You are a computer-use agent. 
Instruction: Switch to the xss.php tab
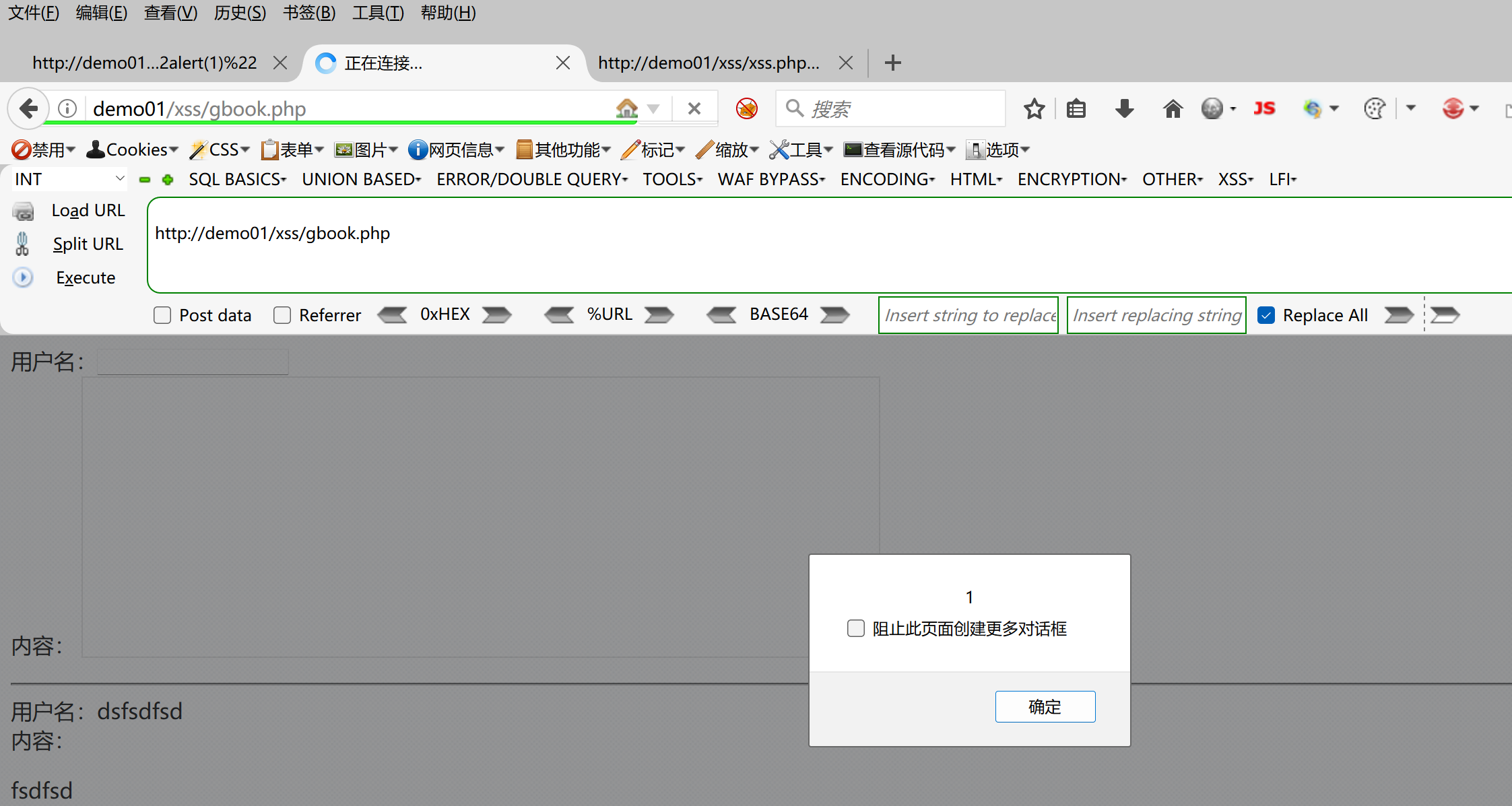(x=709, y=63)
